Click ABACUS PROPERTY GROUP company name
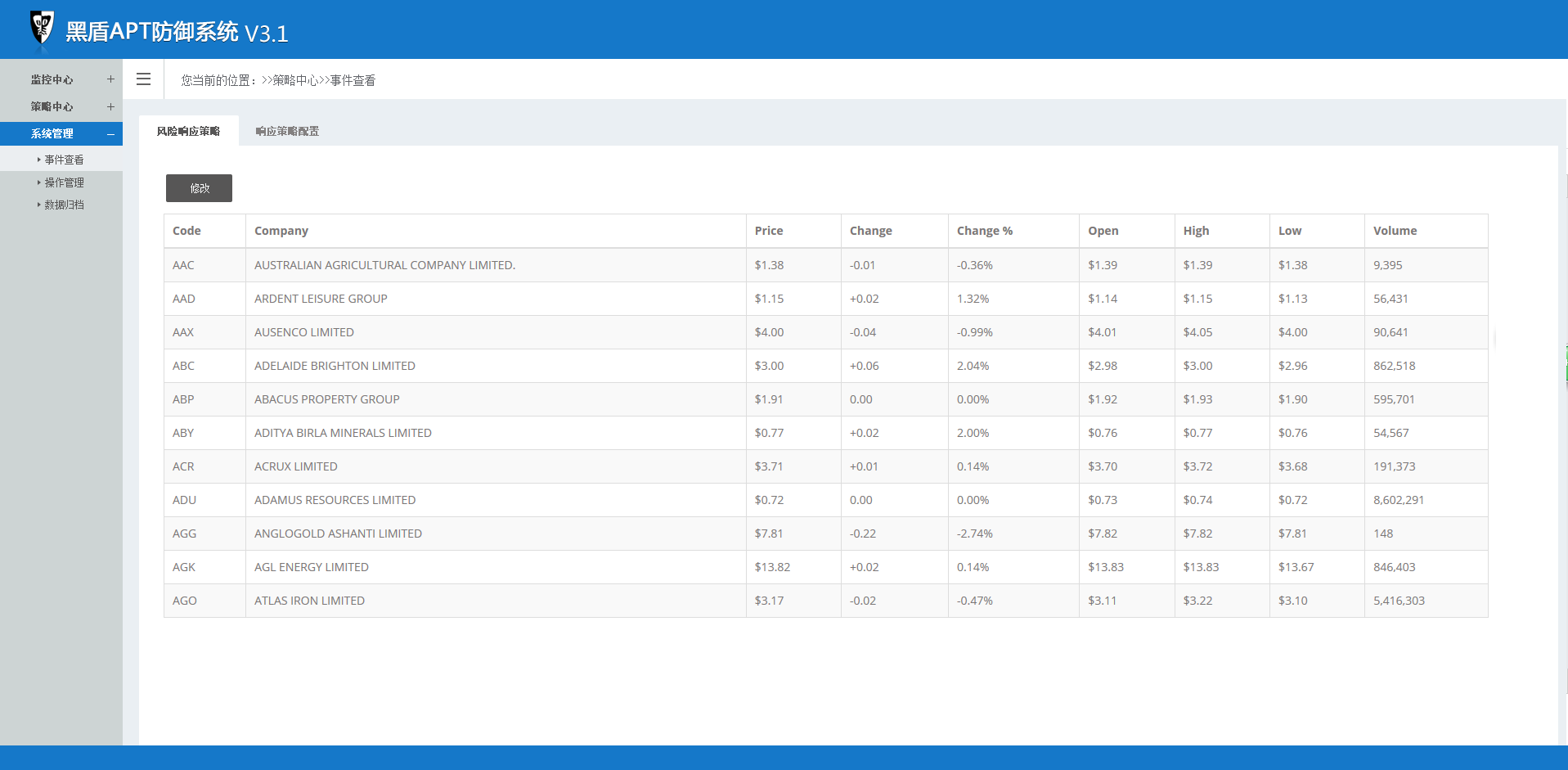This screenshot has width=1568, height=770. click(x=327, y=399)
